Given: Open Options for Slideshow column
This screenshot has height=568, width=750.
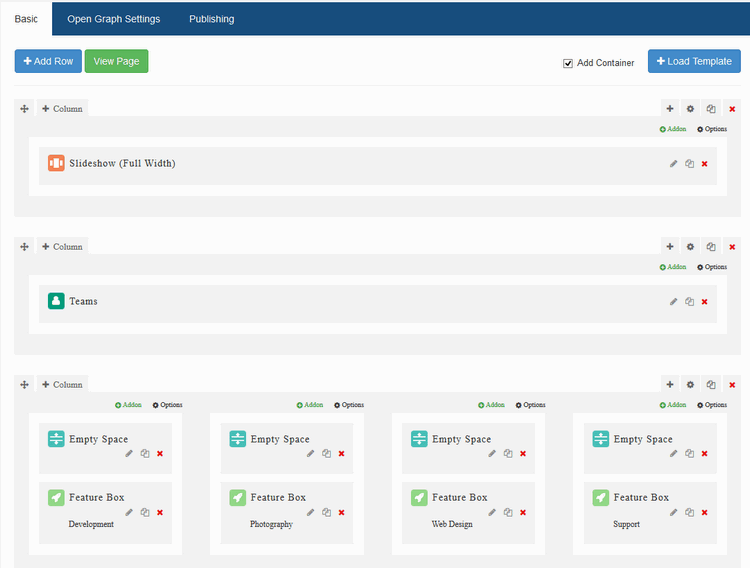Looking at the screenshot, I should [x=712, y=129].
